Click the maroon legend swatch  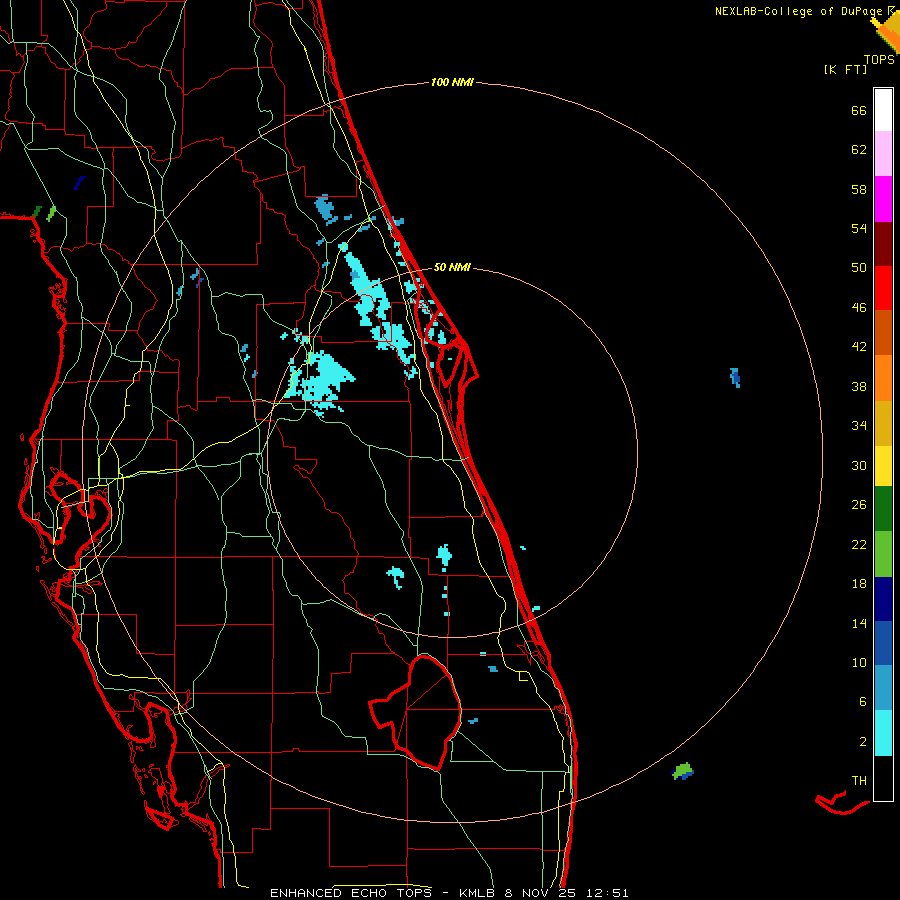tap(883, 244)
